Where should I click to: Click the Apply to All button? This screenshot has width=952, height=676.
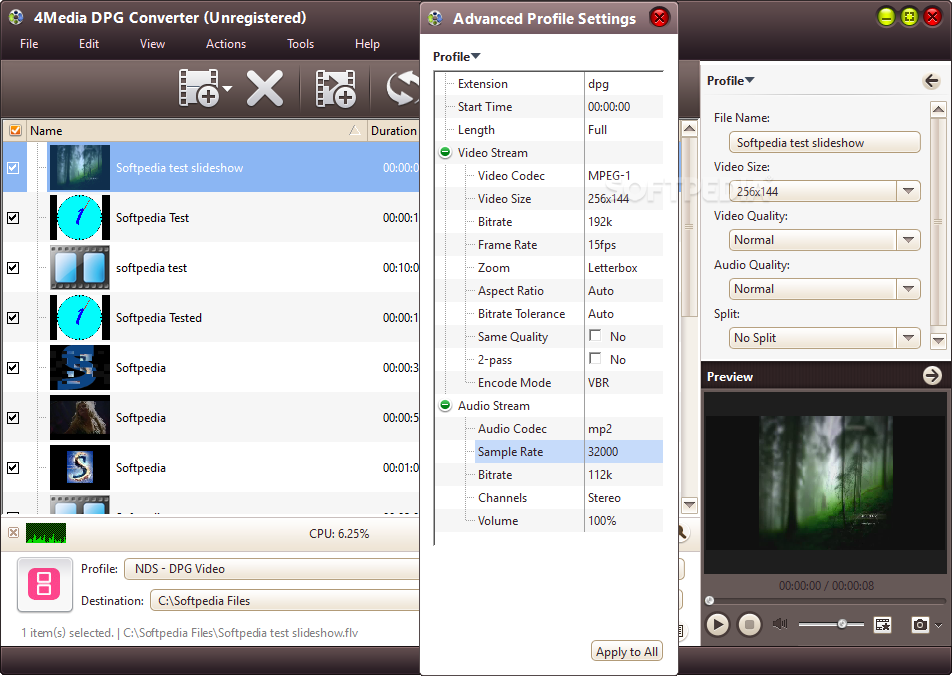[627, 651]
